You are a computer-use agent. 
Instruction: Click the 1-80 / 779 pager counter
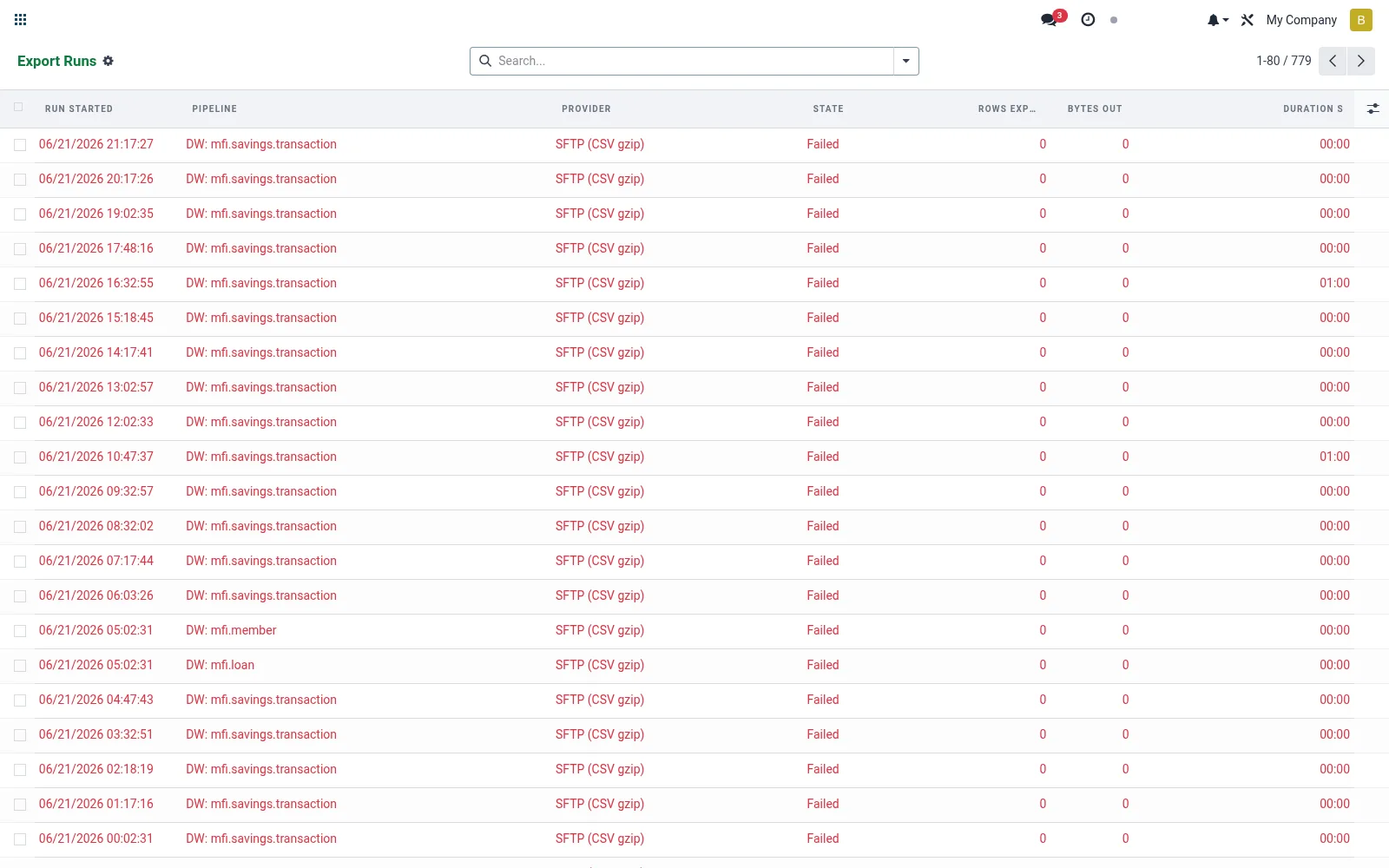(1283, 61)
